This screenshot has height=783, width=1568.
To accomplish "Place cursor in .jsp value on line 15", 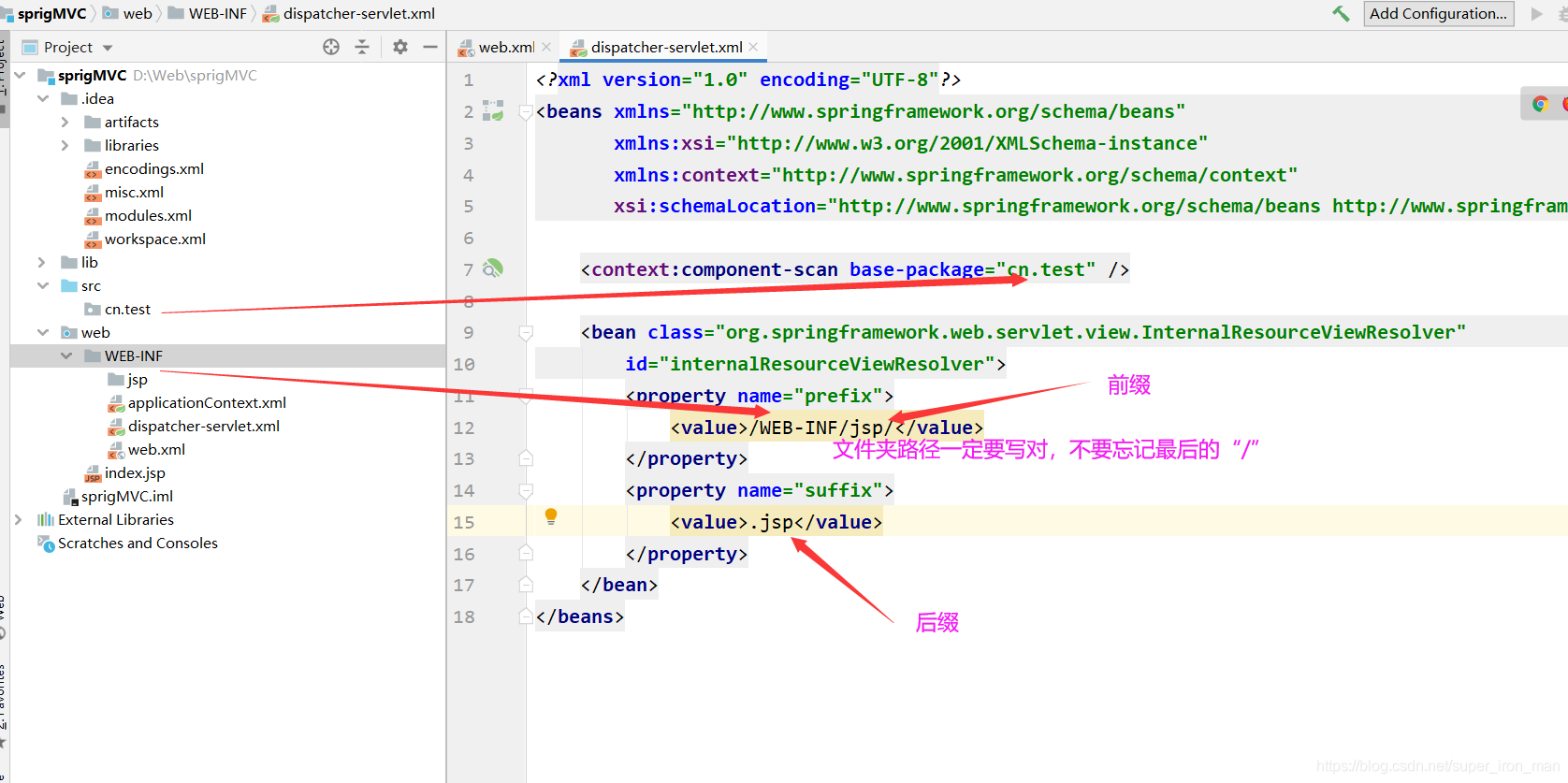I will click(x=771, y=522).
